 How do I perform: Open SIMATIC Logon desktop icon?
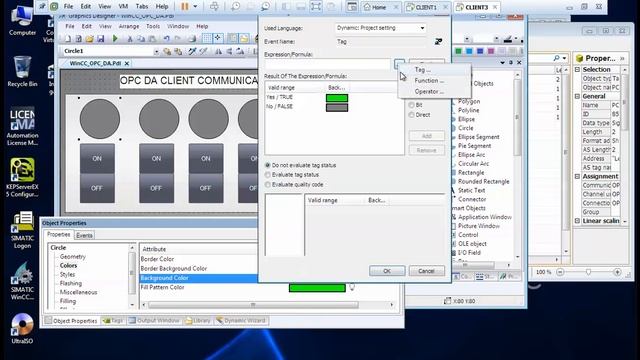pos(22,230)
